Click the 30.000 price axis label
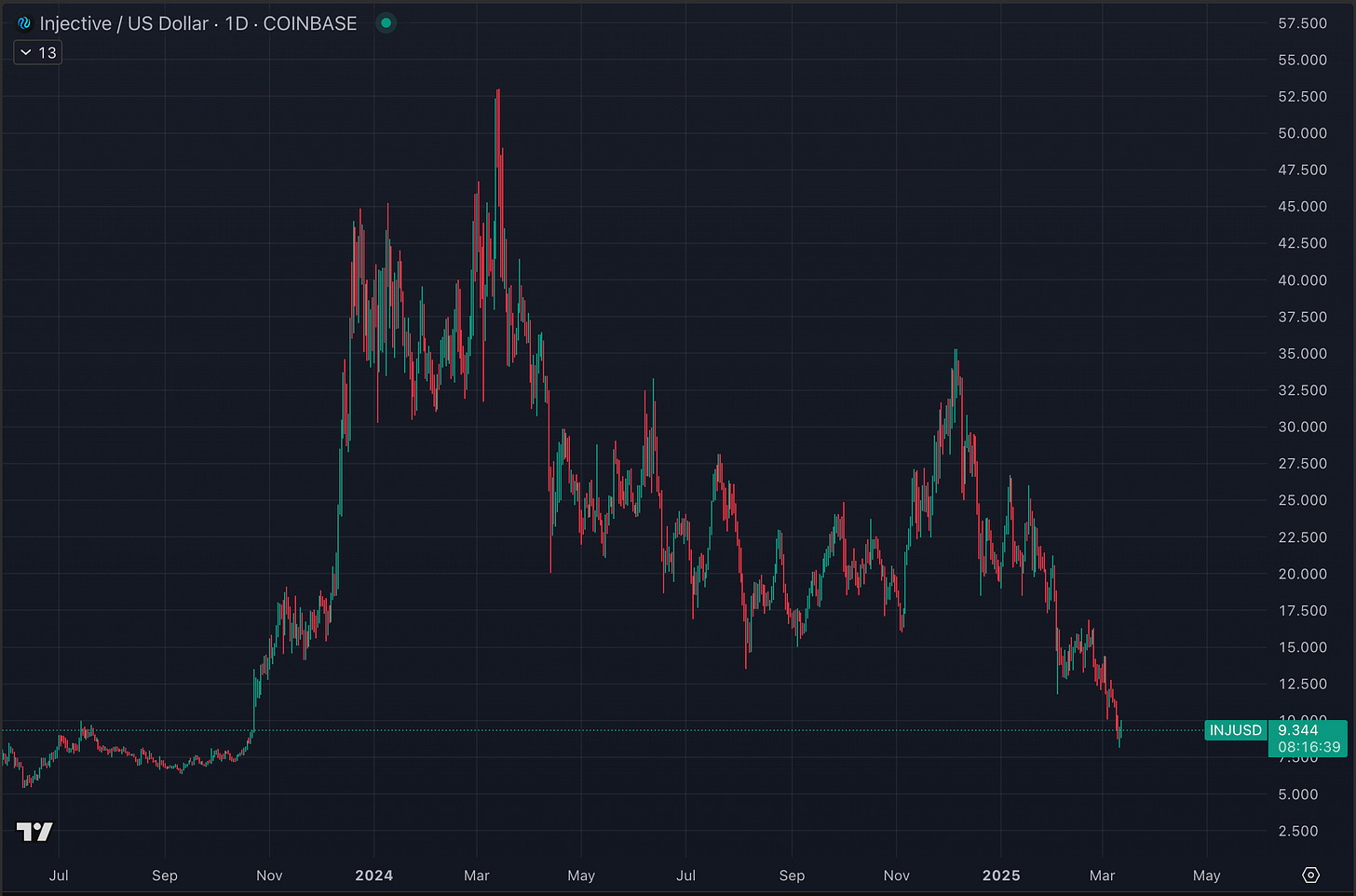Screen dimensions: 1356x896 click(x=1302, y=428)
